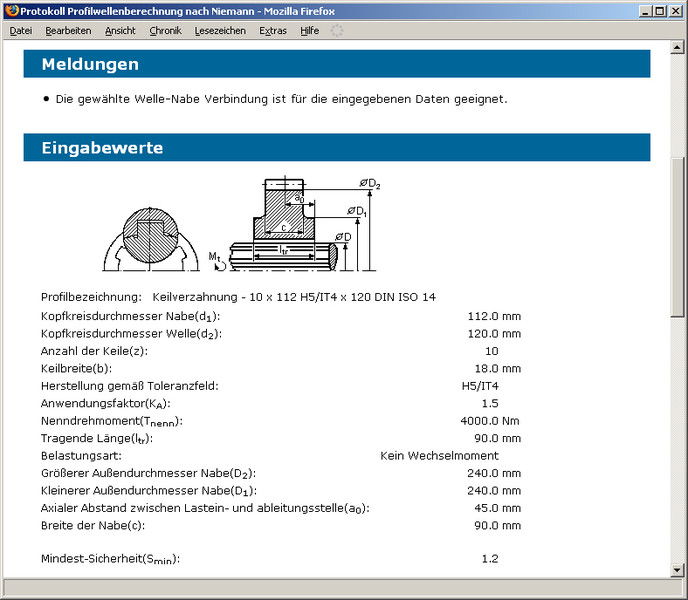Close the Firefox window
This screenshot has width=688, height=600.
click(x=676, y=10)
